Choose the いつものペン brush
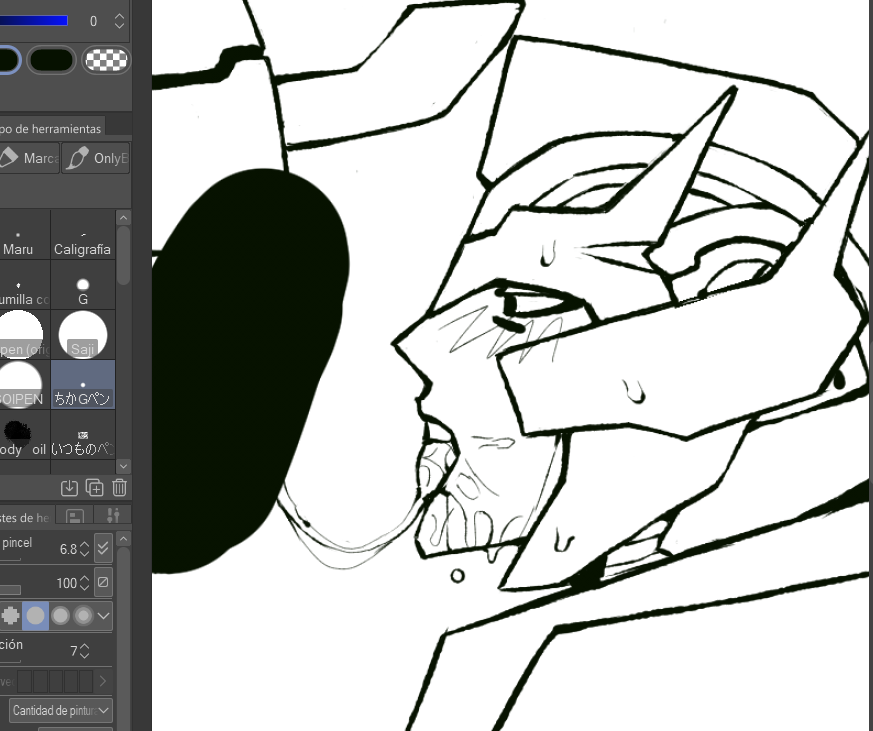The height and width of the screenshot is (731, 873). point(82,435)
